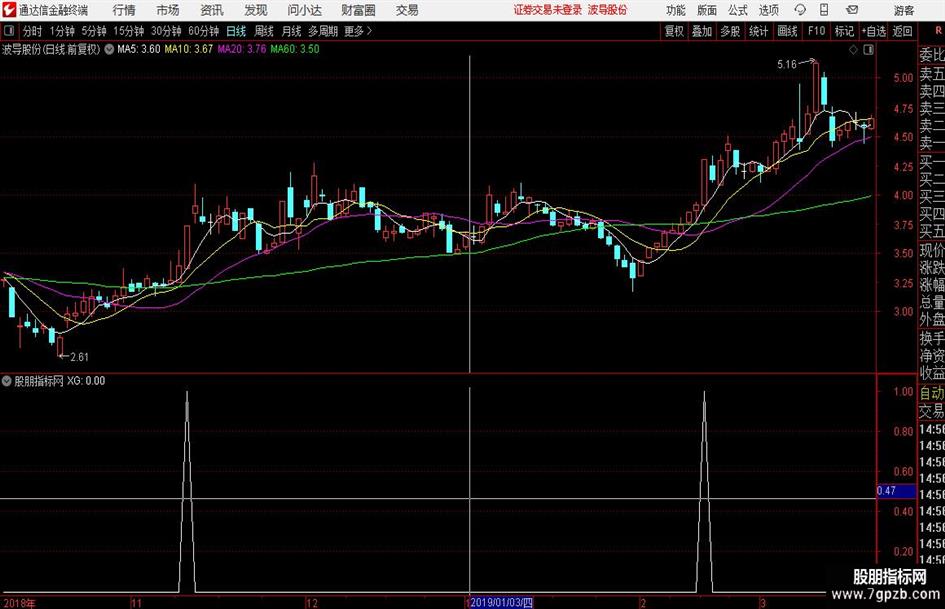Click the 叠加 overlay button
This screenshot has height=609, width=945.
tap(702, 31)
